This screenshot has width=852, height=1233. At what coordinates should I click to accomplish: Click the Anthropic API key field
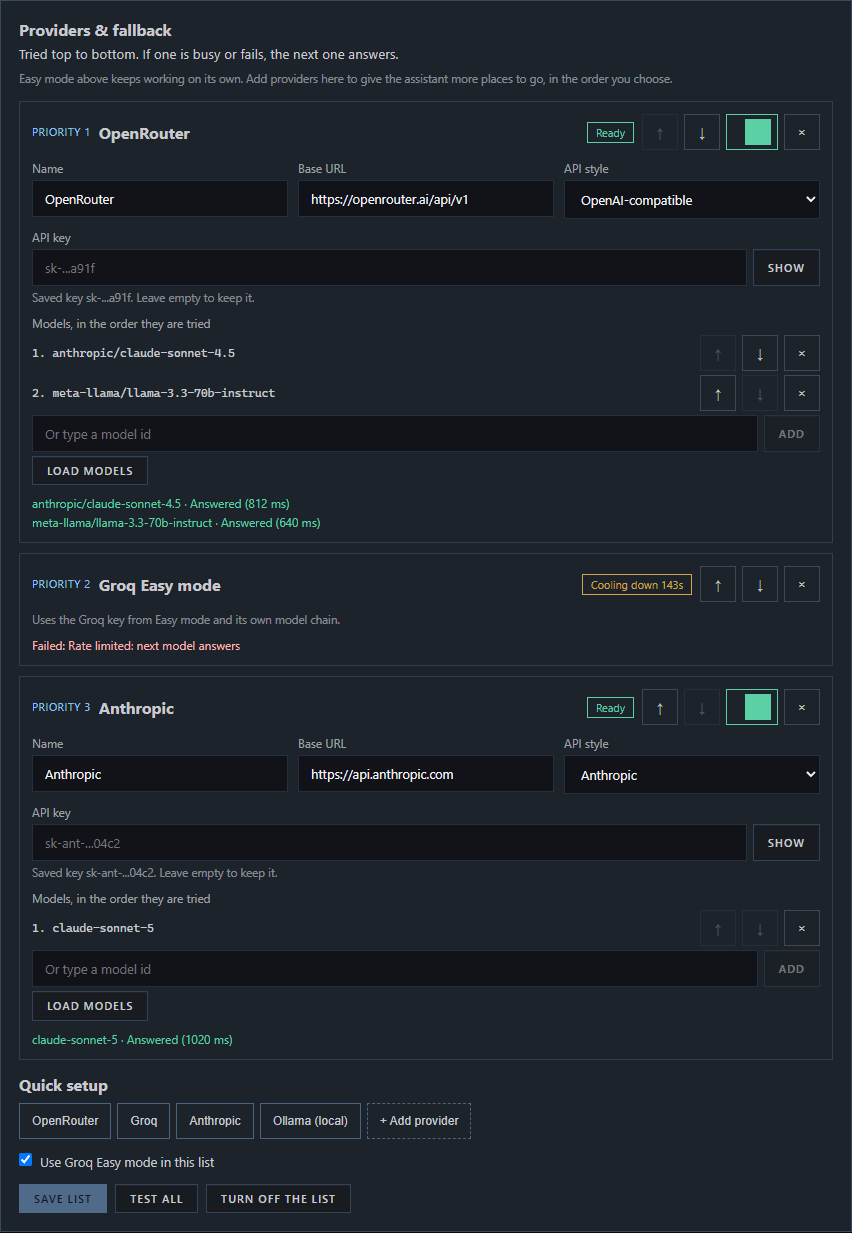pyautogui.click(x=389, y=843)
